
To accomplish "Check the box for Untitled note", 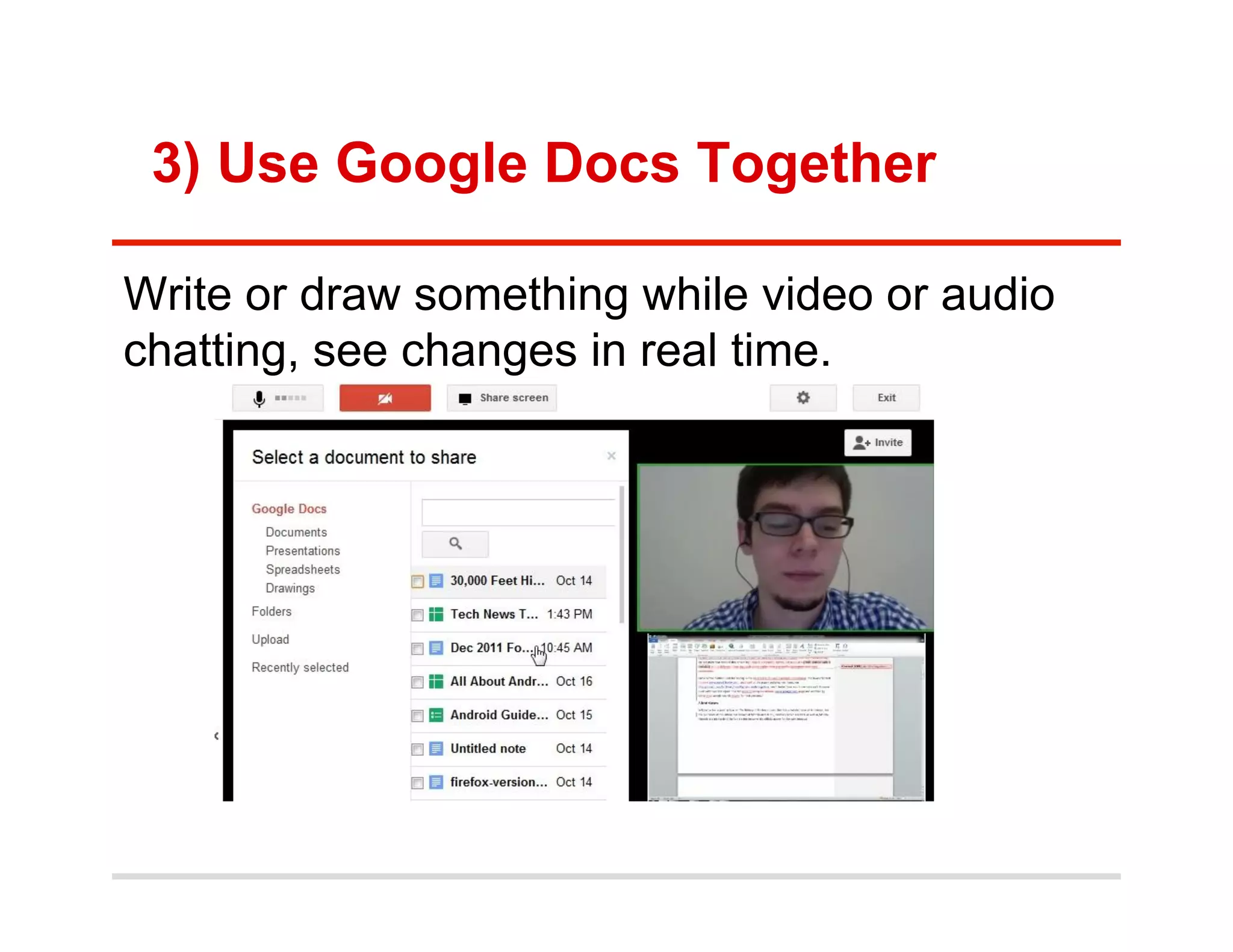I will [x=417, y=749].
